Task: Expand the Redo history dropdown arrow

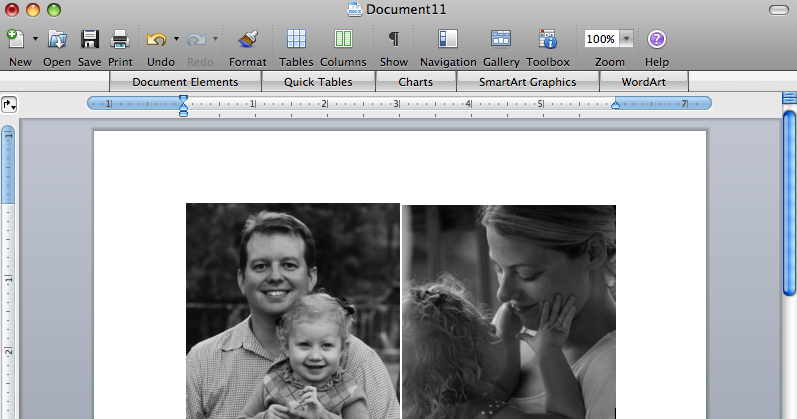Action: pyautogui.click(x=216, y=39)
